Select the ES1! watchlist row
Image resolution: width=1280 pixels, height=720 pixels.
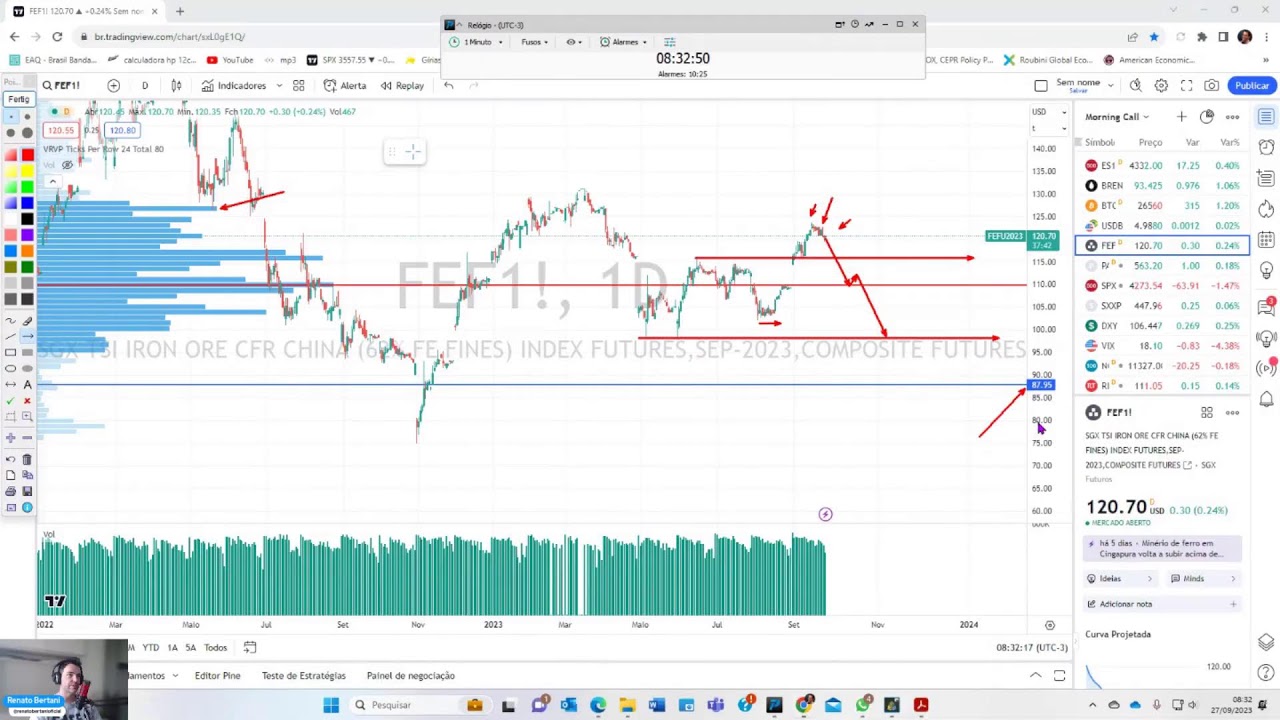coord(1163,165)
